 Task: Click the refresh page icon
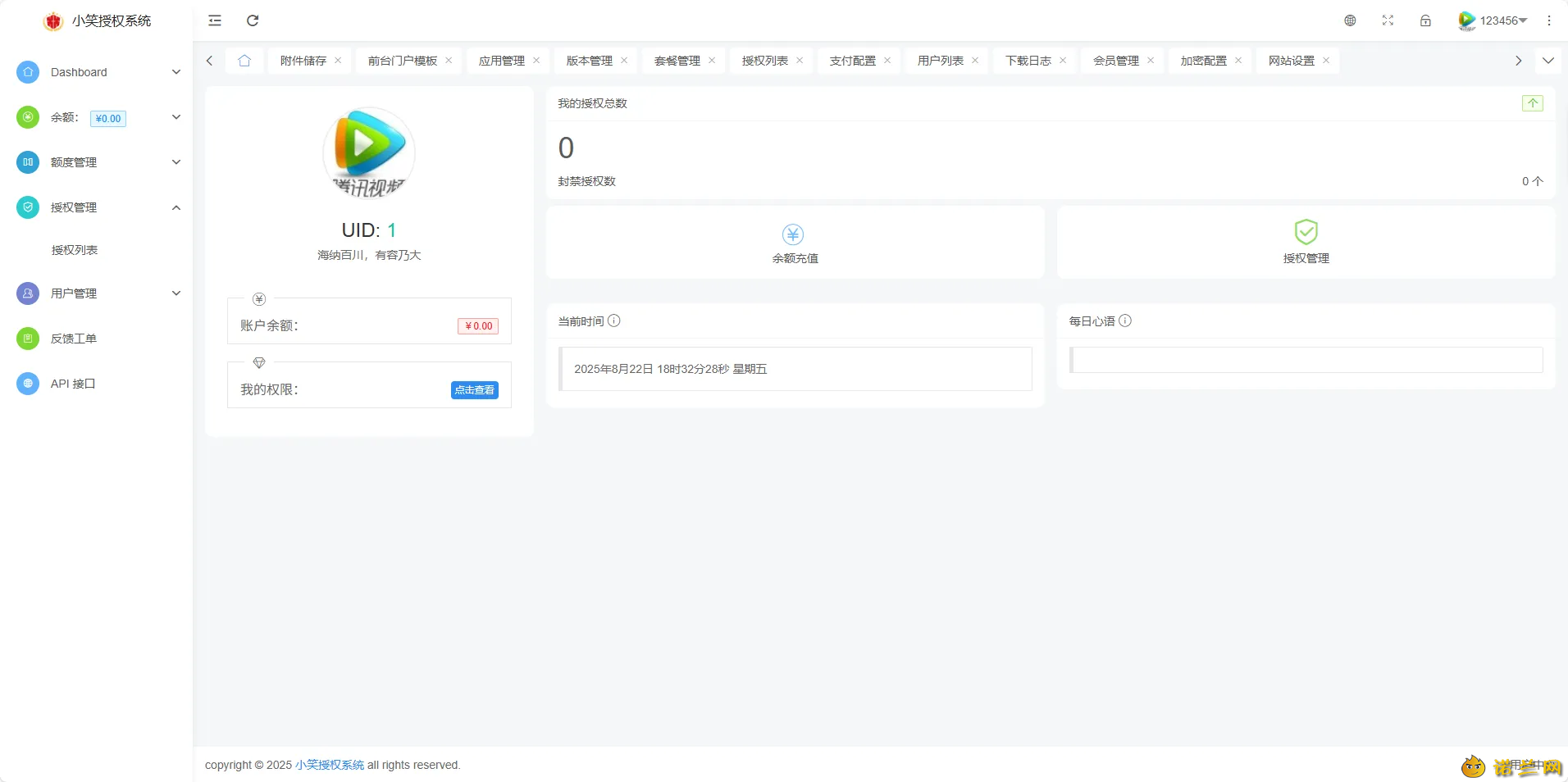[x=253, y=20]
